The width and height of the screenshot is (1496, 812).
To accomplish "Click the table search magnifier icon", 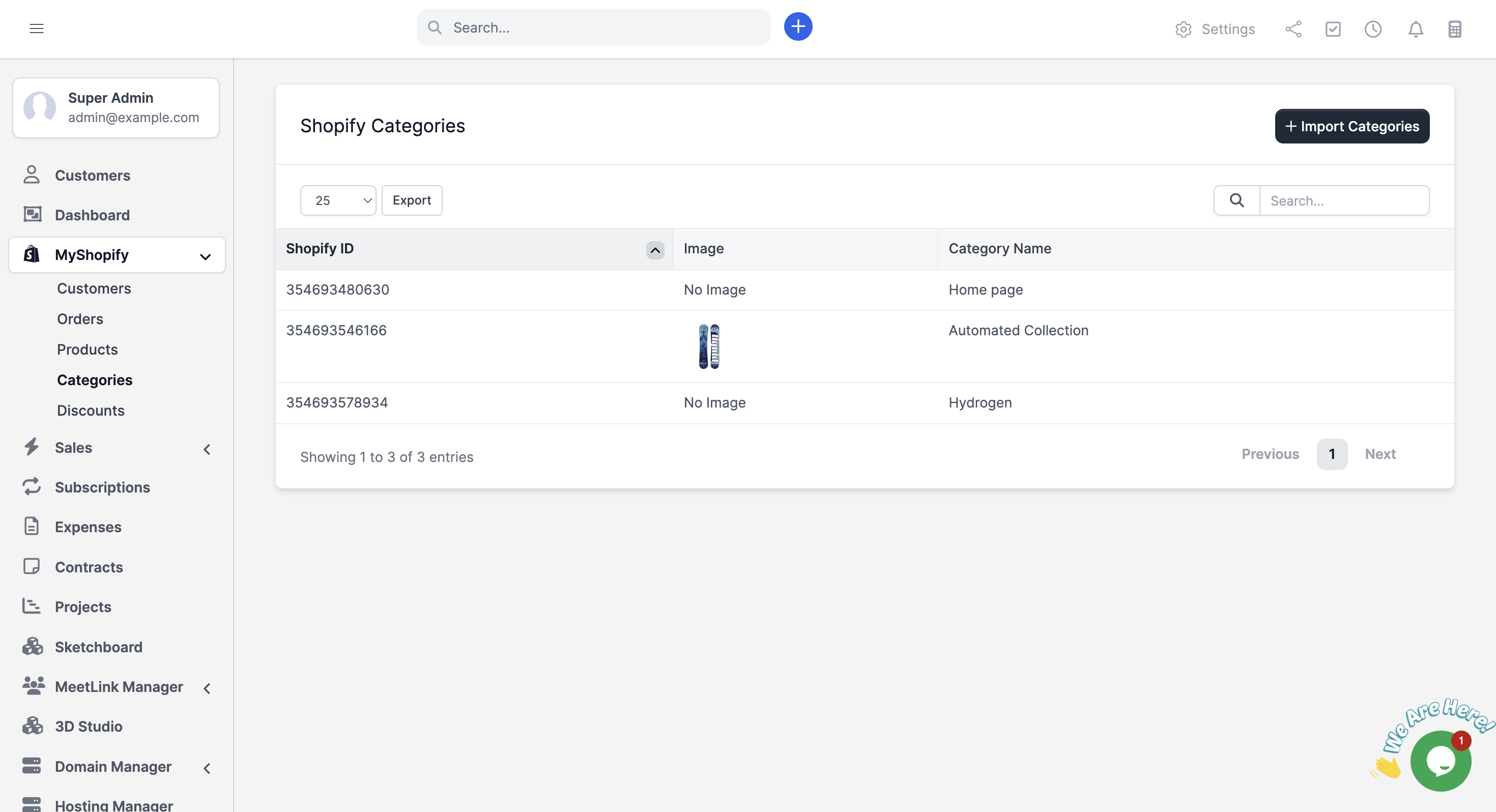I will [1236, 200].
